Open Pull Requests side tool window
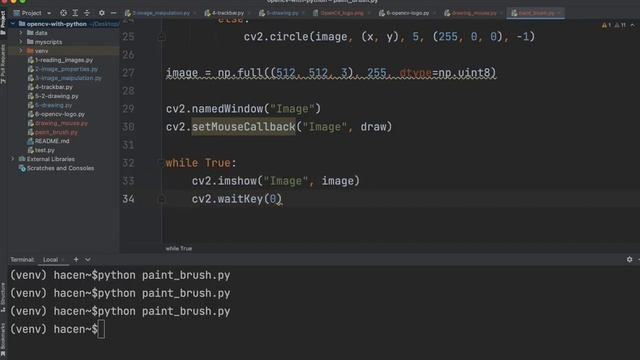The width and height of the screenshot is (640, 360). pos(3,63)
